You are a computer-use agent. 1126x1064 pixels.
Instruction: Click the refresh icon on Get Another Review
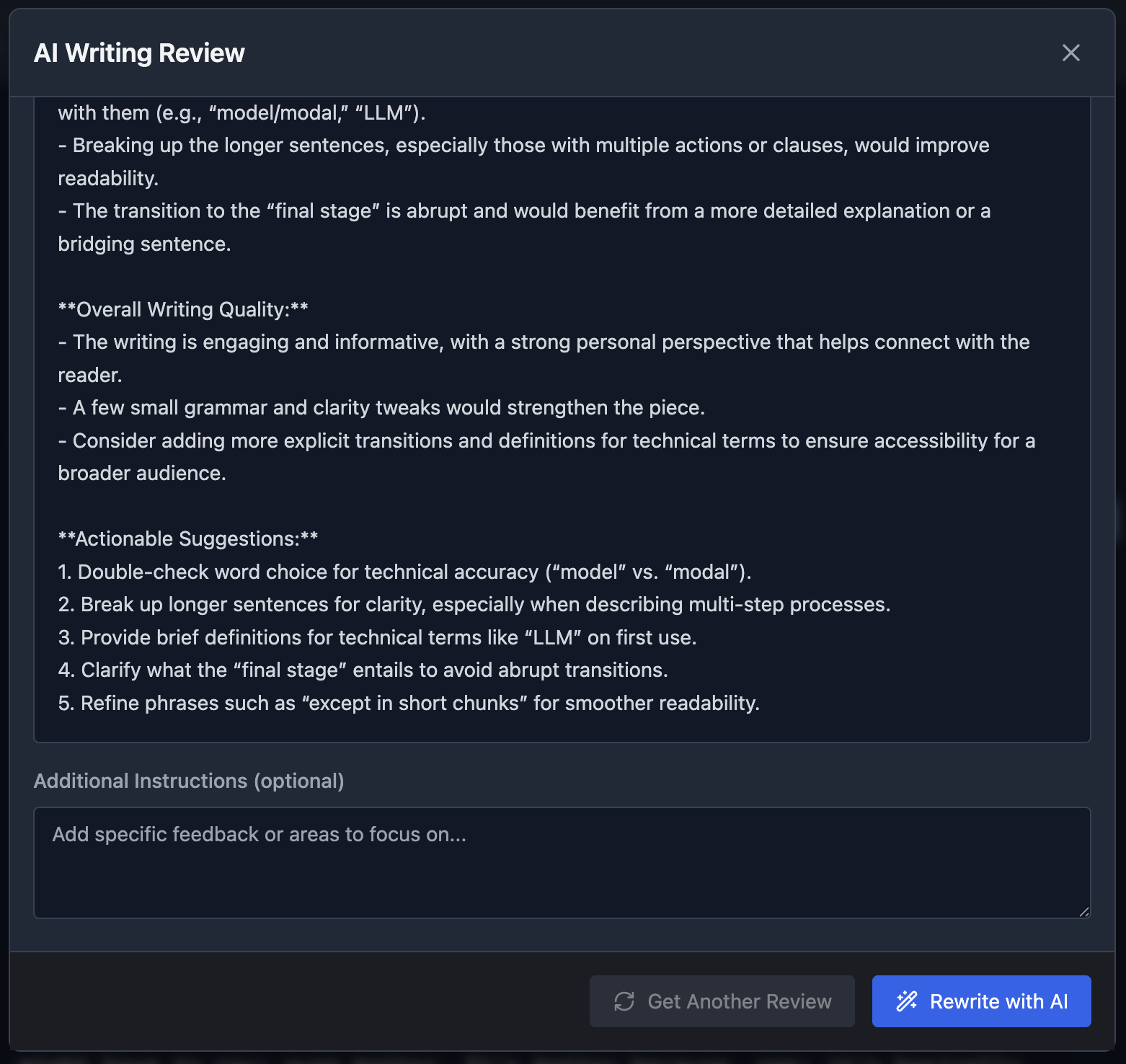point(624,1001)
